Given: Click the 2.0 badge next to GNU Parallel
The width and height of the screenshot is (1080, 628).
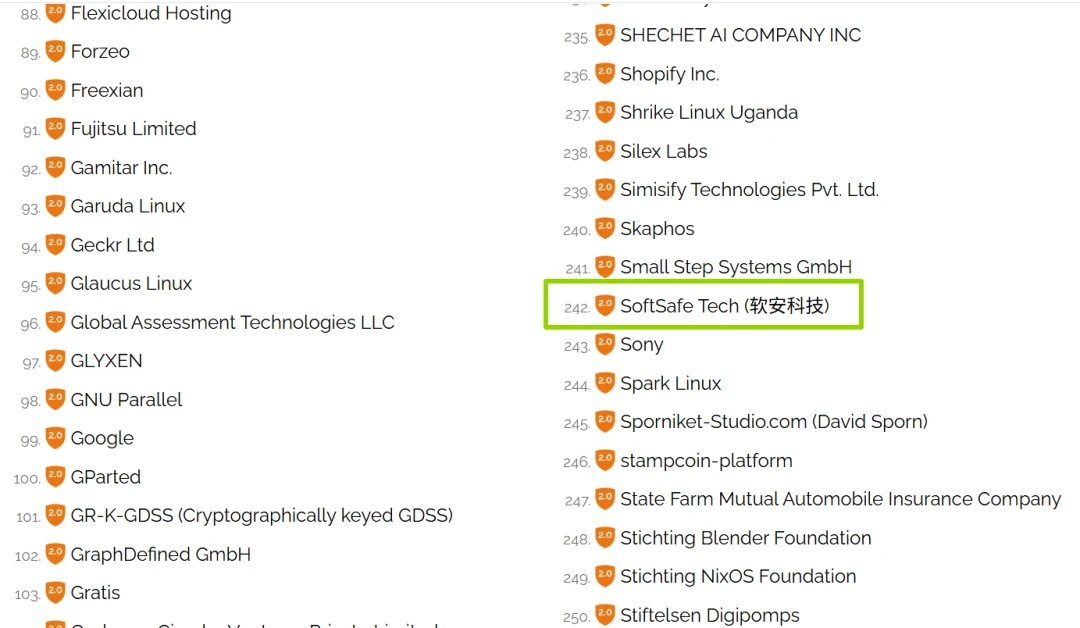Looking at the screenshot, I should click(55, 399).
